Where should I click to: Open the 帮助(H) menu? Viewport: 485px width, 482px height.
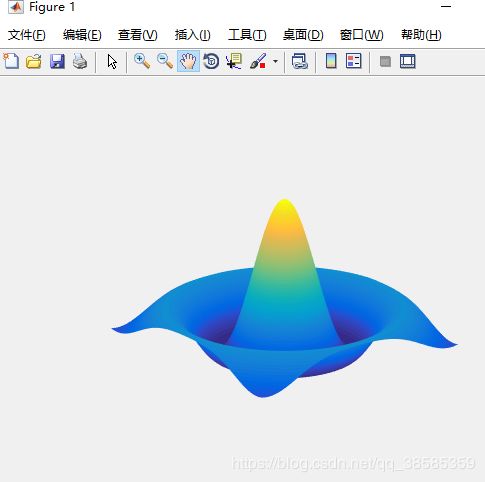pos(421,35)
